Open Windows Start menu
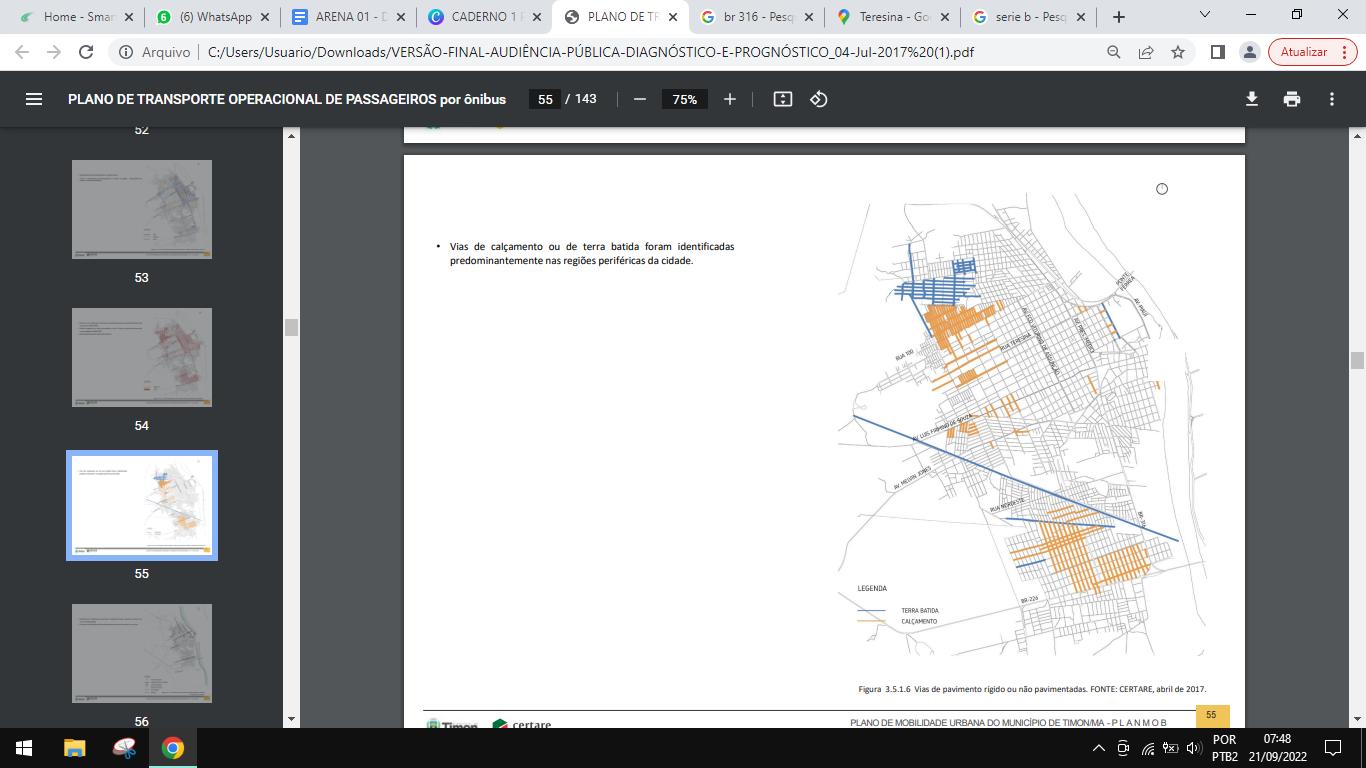1366x768 pixels. pos(24,748)
